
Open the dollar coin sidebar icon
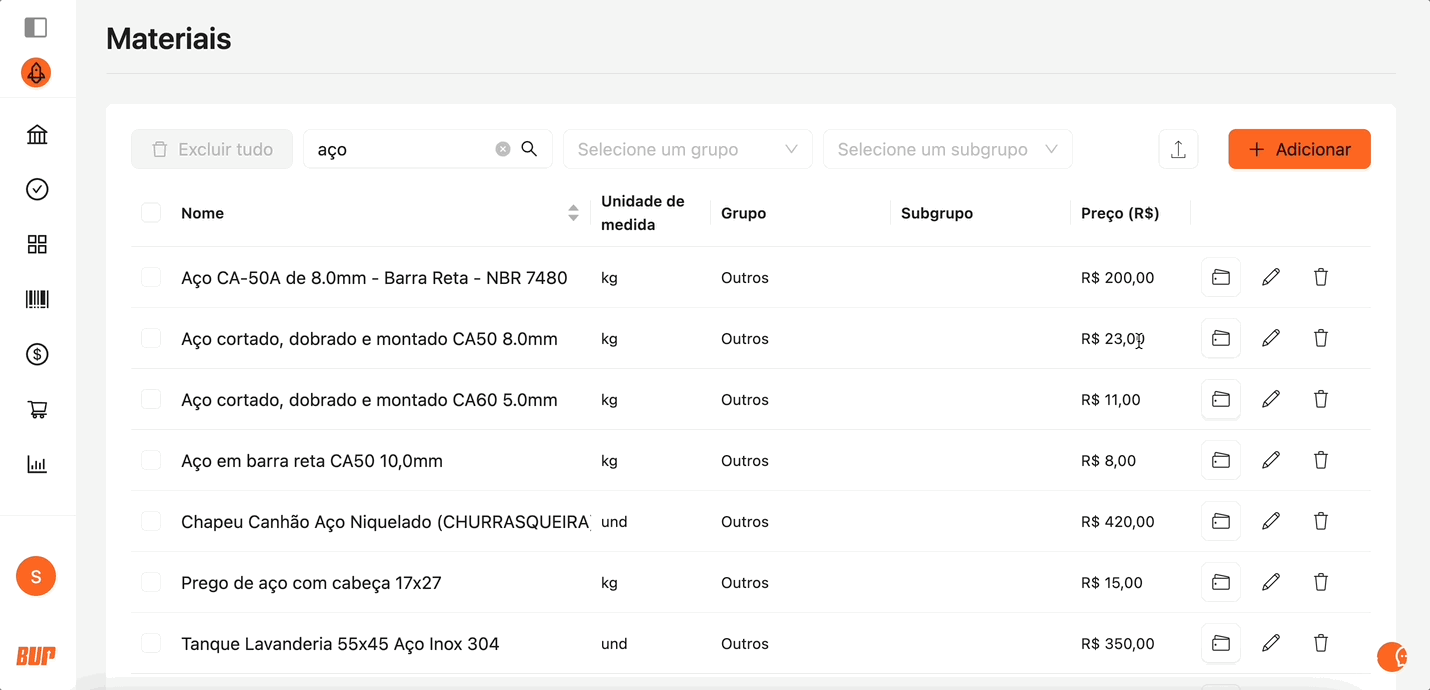(x=37, y=354)
